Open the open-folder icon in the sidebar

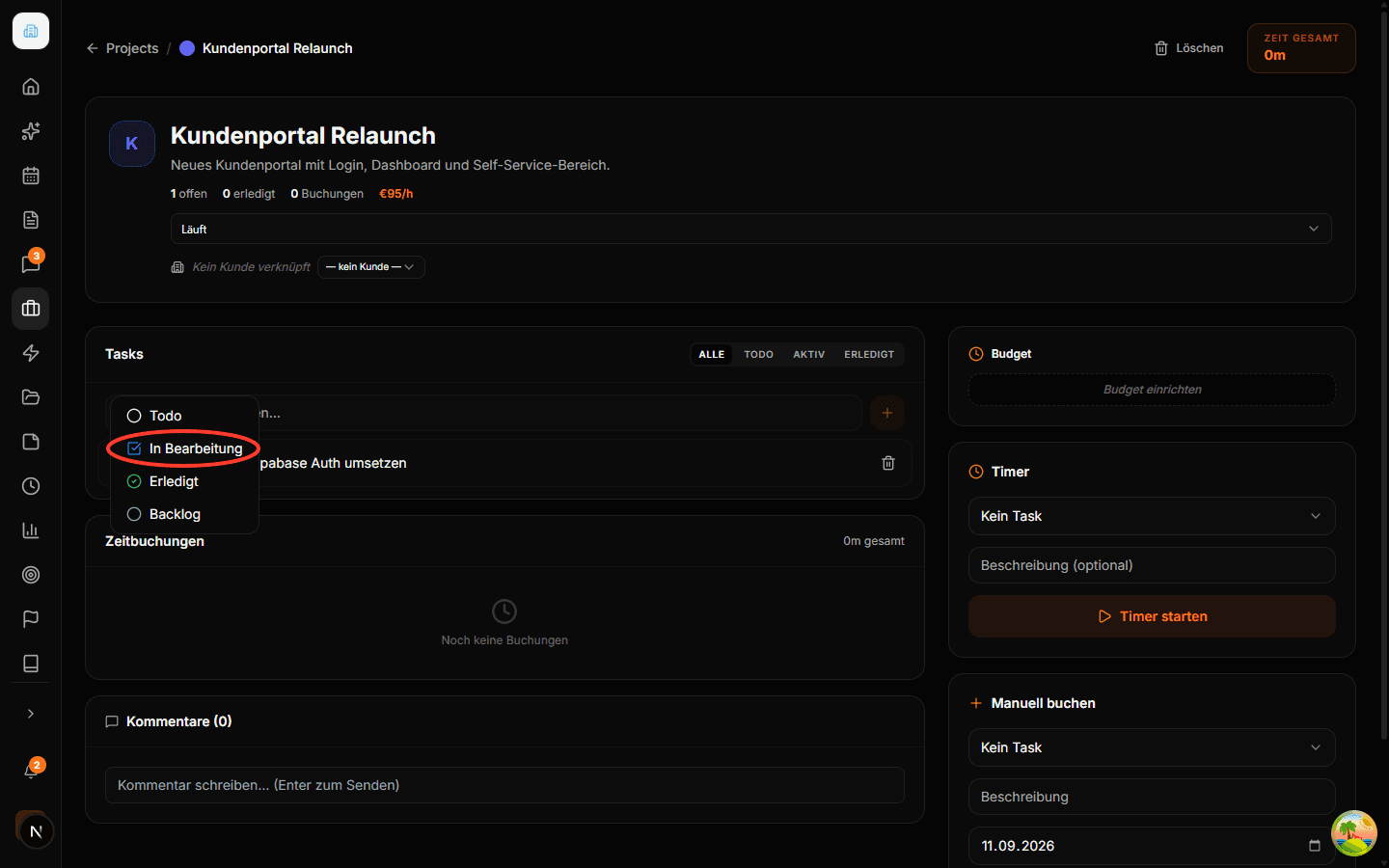31,397
